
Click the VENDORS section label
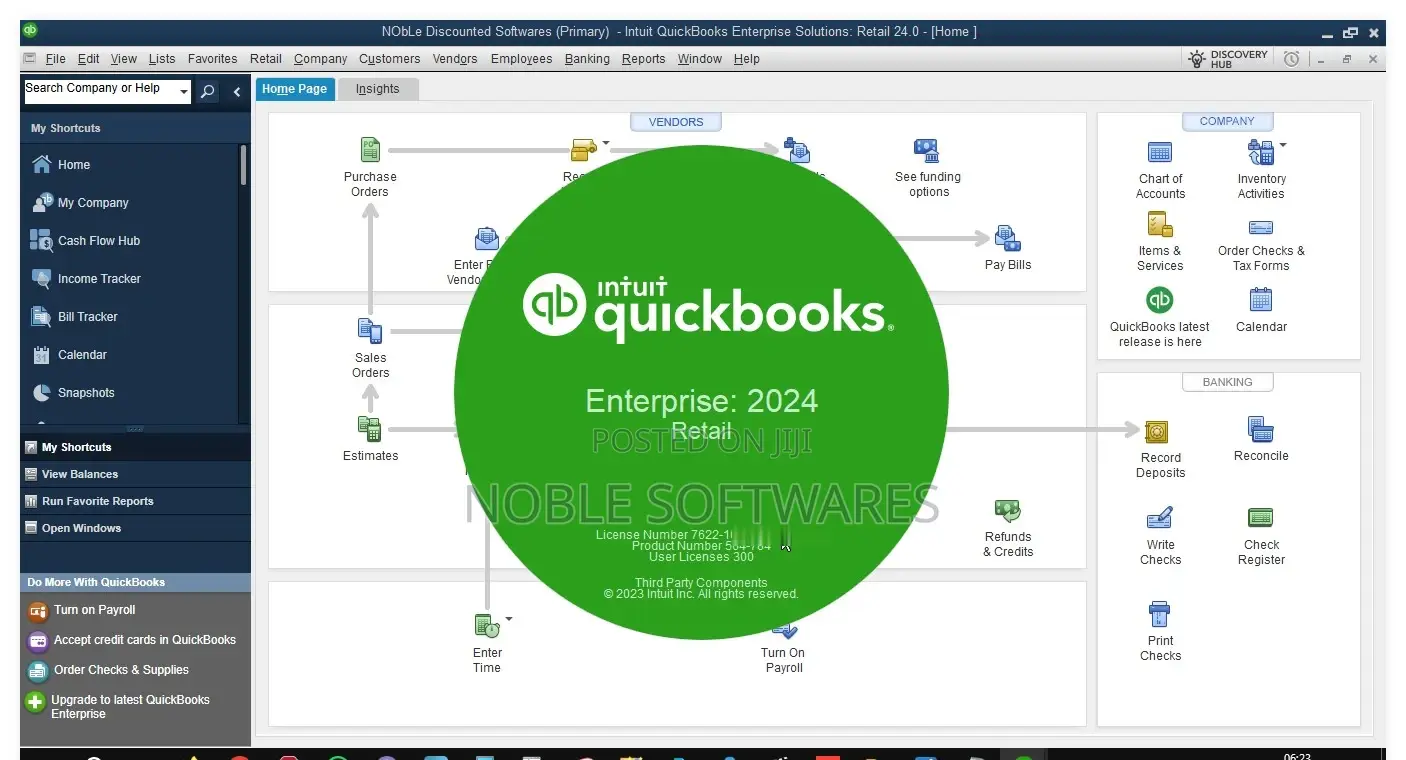pyautogui.click(x=676, y=122)
